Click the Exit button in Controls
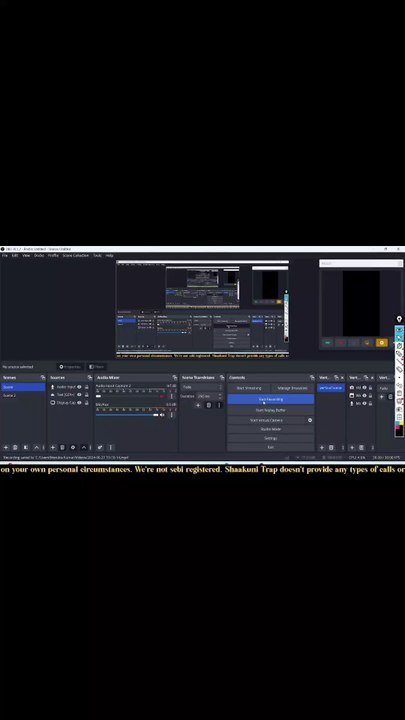Viewport: 405px width, 720px height. tap(271, 447)
